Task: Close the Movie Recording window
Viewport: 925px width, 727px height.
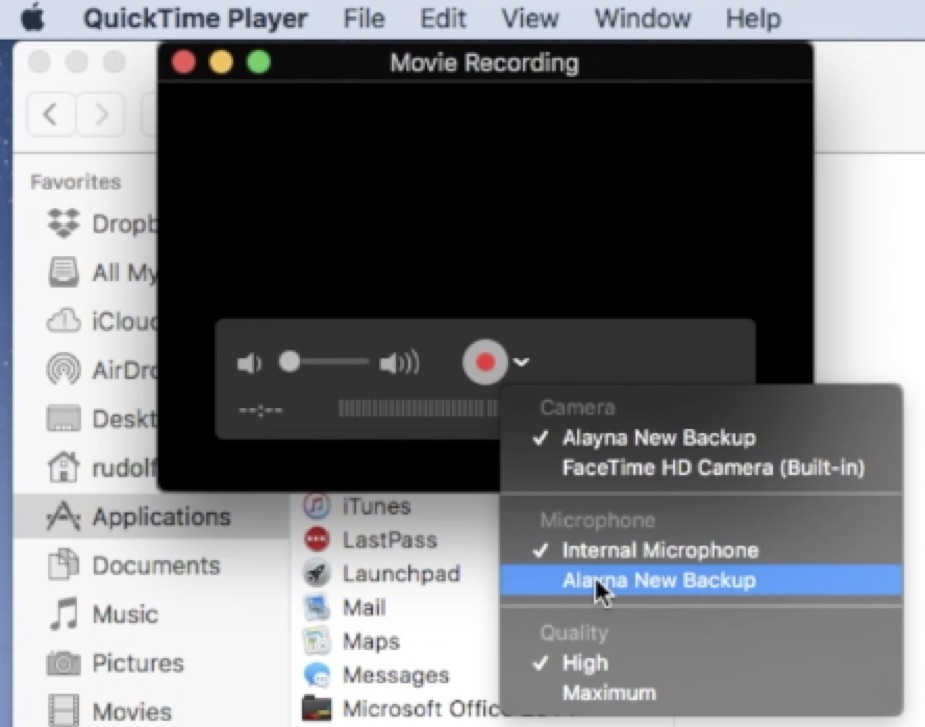Action: point(183,62)
